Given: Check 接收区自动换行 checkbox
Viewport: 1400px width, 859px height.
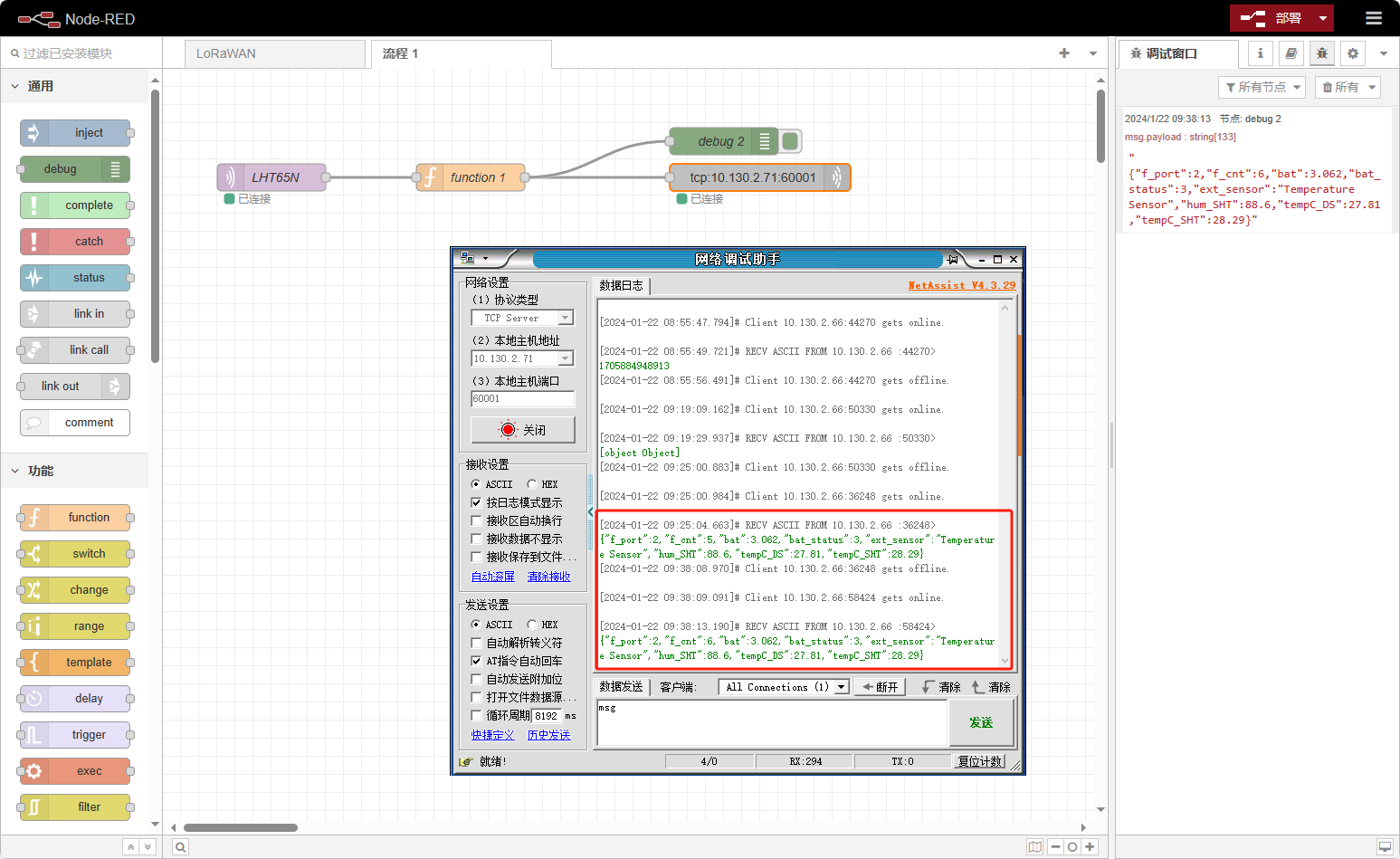Looking at the screenshot, I should [x=476, y=520].
